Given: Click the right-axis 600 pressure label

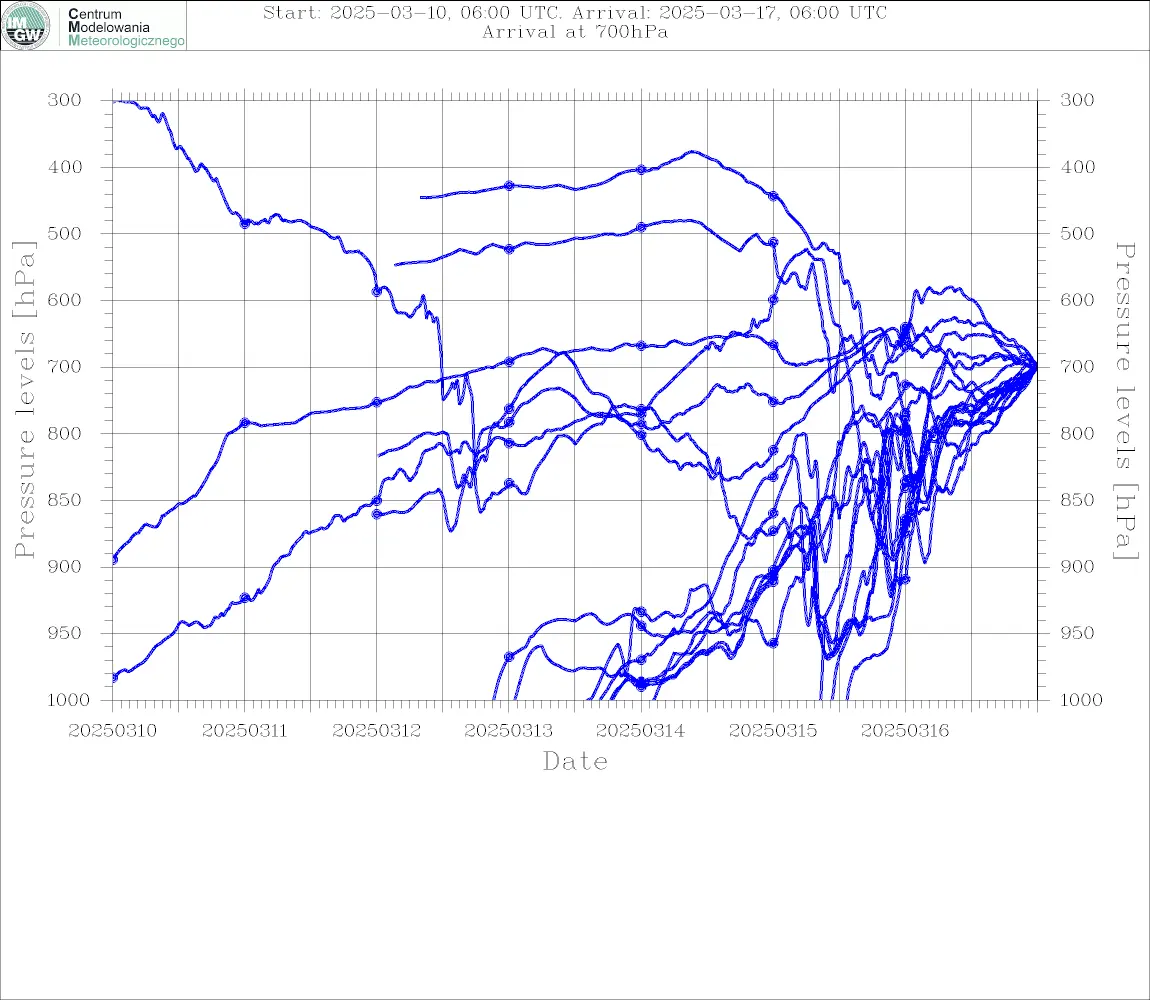Looking at the screenshot, I should pos(1077,300).
